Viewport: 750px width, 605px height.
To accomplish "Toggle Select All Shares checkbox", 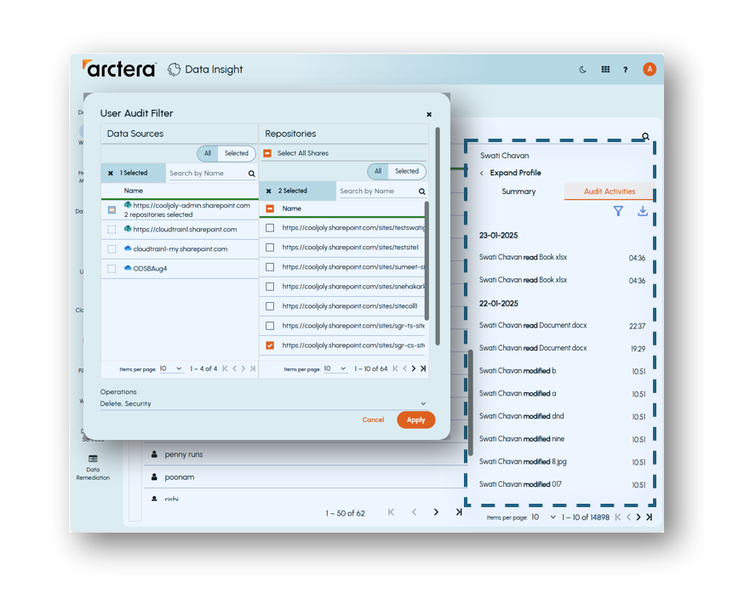I will 267,153.
